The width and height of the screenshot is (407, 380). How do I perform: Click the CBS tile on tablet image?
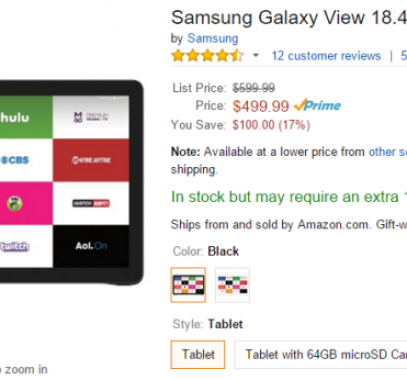coord(26,160)
